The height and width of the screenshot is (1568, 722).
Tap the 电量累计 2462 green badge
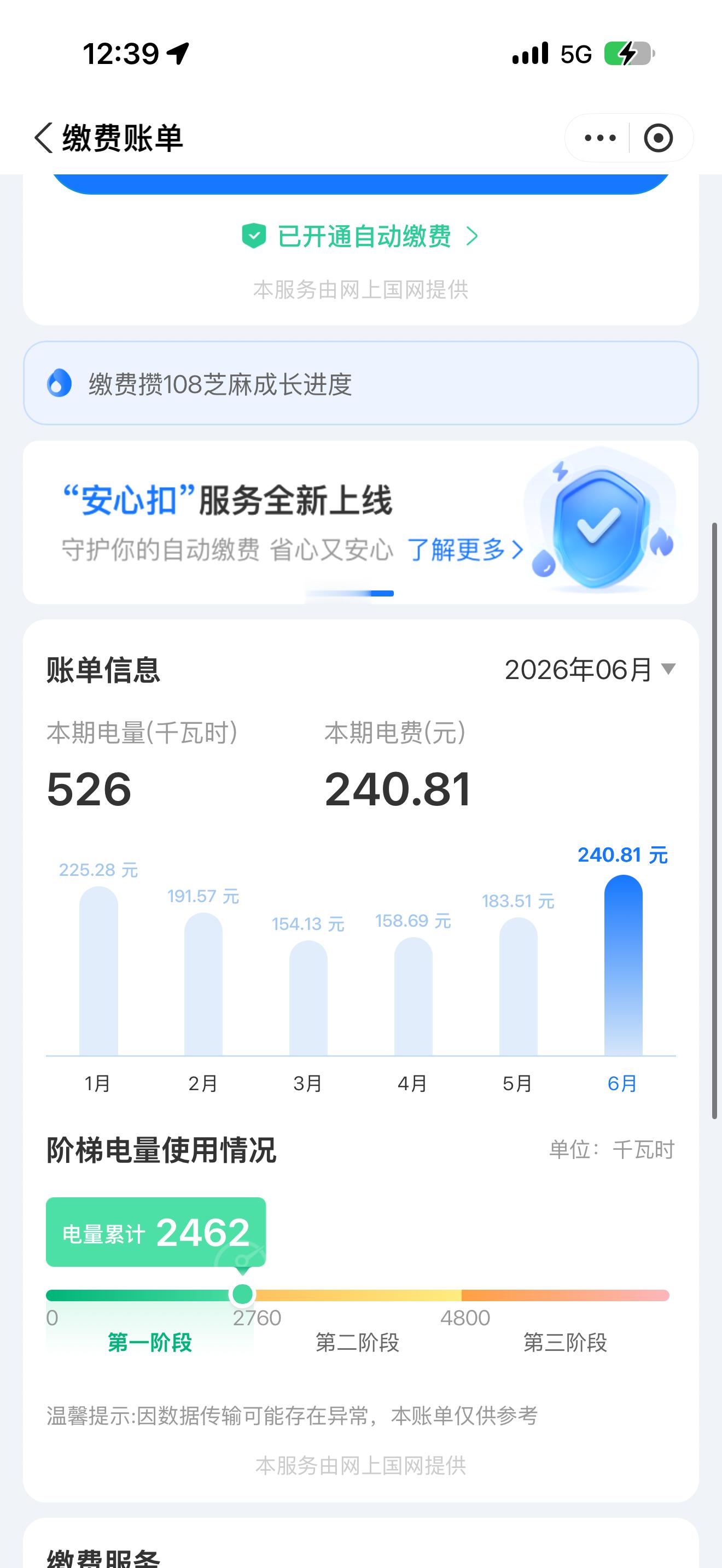point(156,1232)
